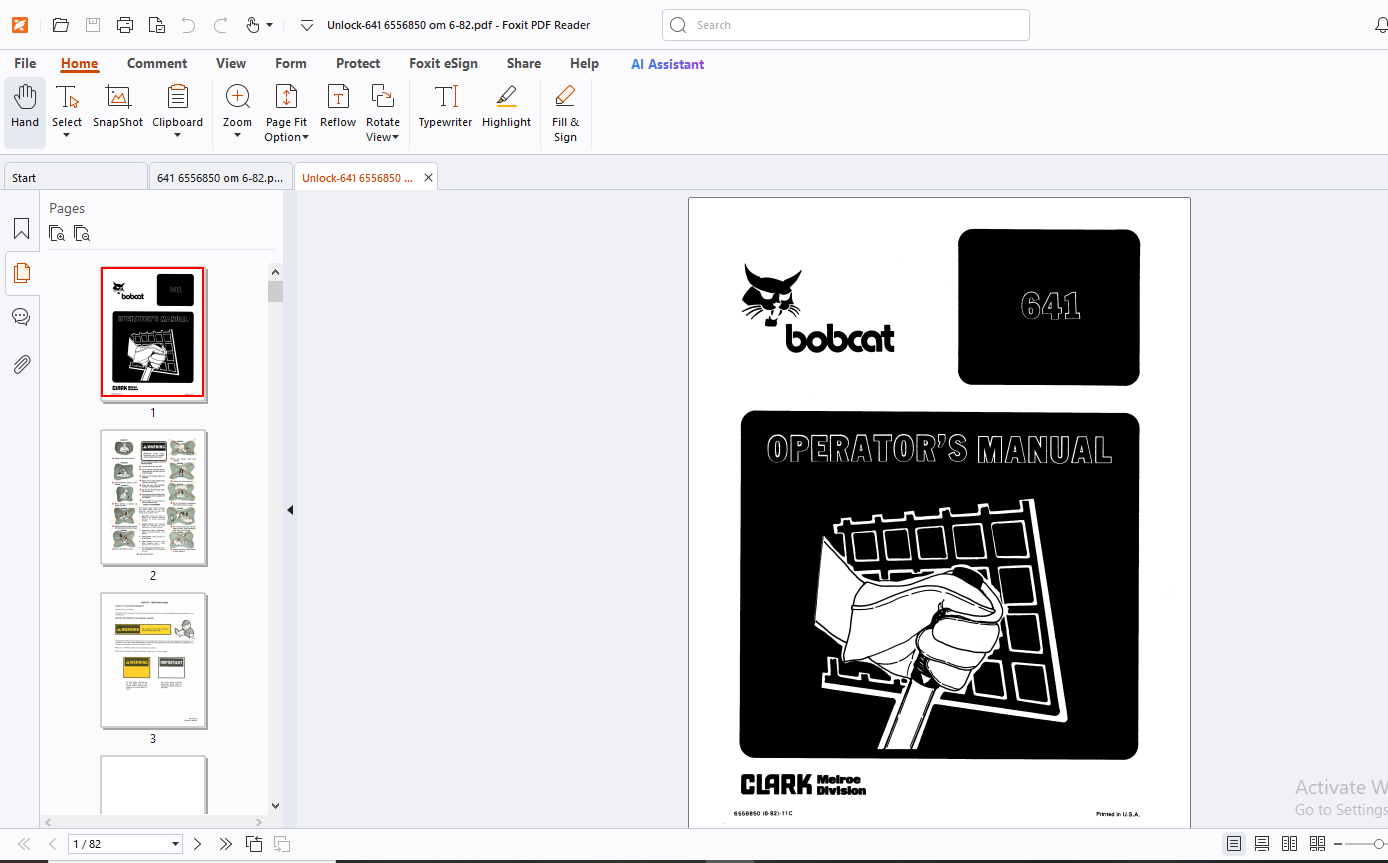Image resolution: width=1388 pixels, height=863 pixels.
Task: Click the Pages panel vertical scrollbar thumb
Action: 275,291
